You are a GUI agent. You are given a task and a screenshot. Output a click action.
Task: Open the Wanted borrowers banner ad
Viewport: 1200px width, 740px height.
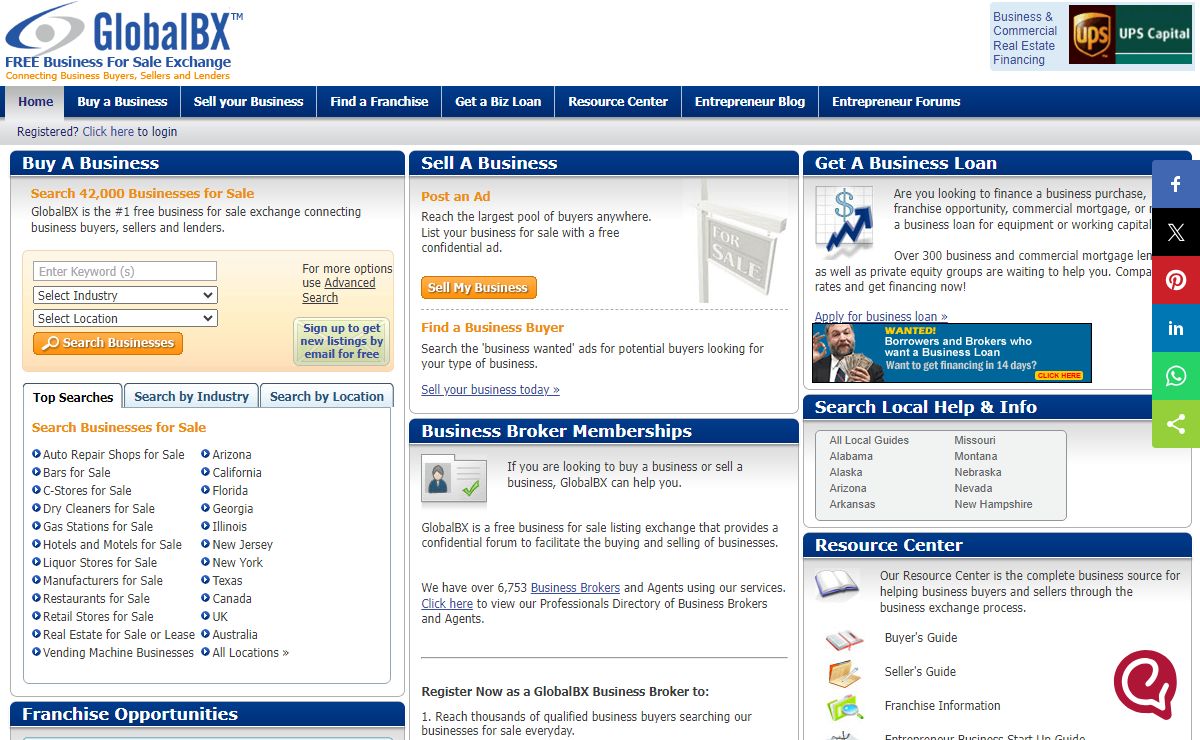[x=952, y=353]
